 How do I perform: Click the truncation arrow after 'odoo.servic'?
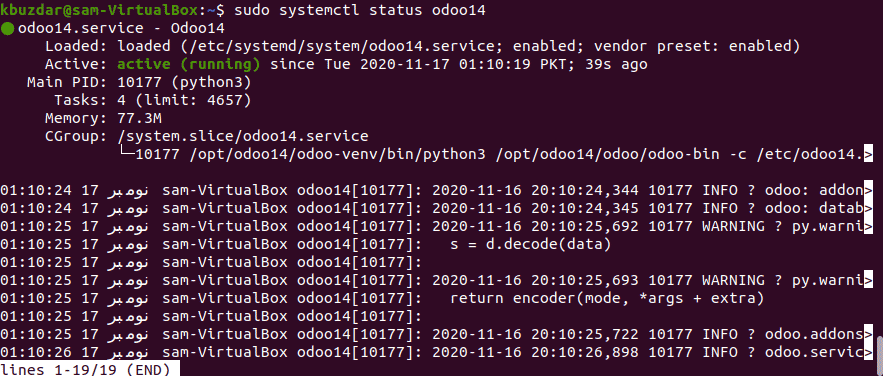[868, 352]
